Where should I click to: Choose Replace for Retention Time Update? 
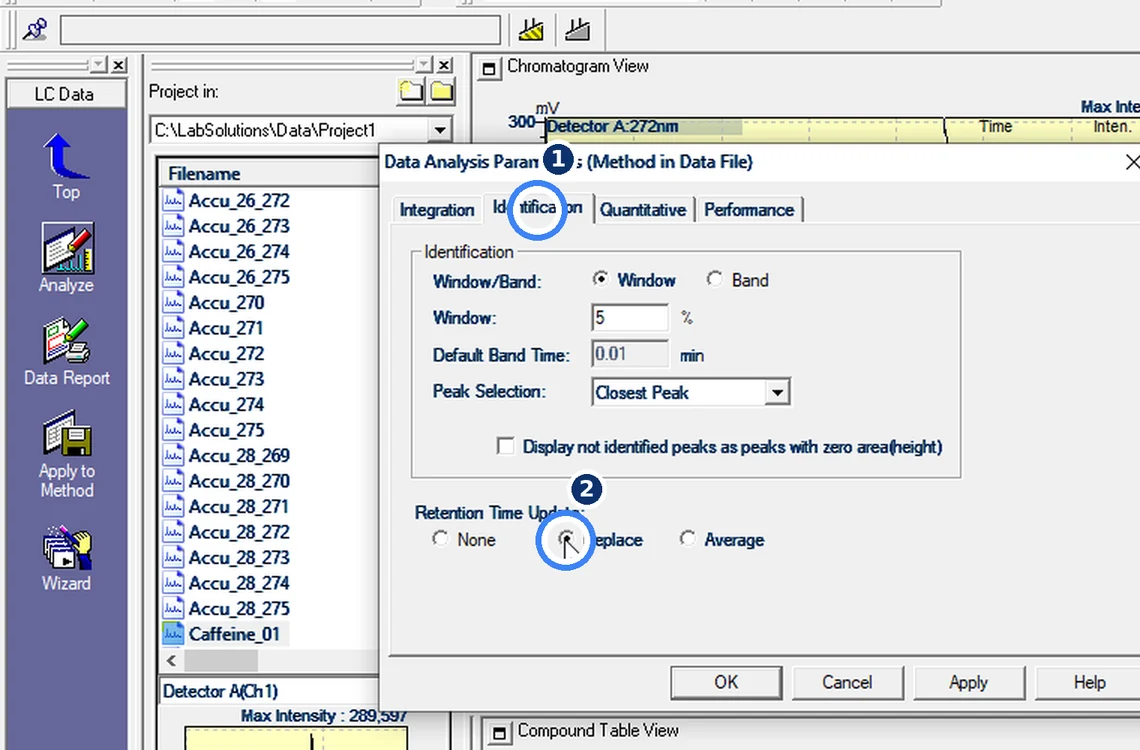[x=566, y=539]
